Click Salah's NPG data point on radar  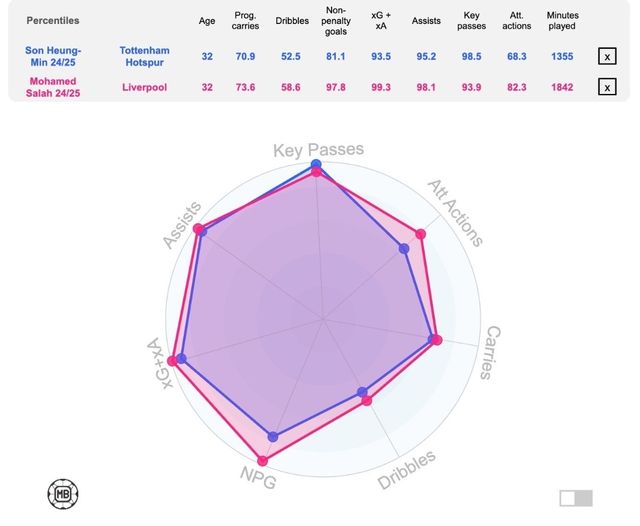(263, 461)
